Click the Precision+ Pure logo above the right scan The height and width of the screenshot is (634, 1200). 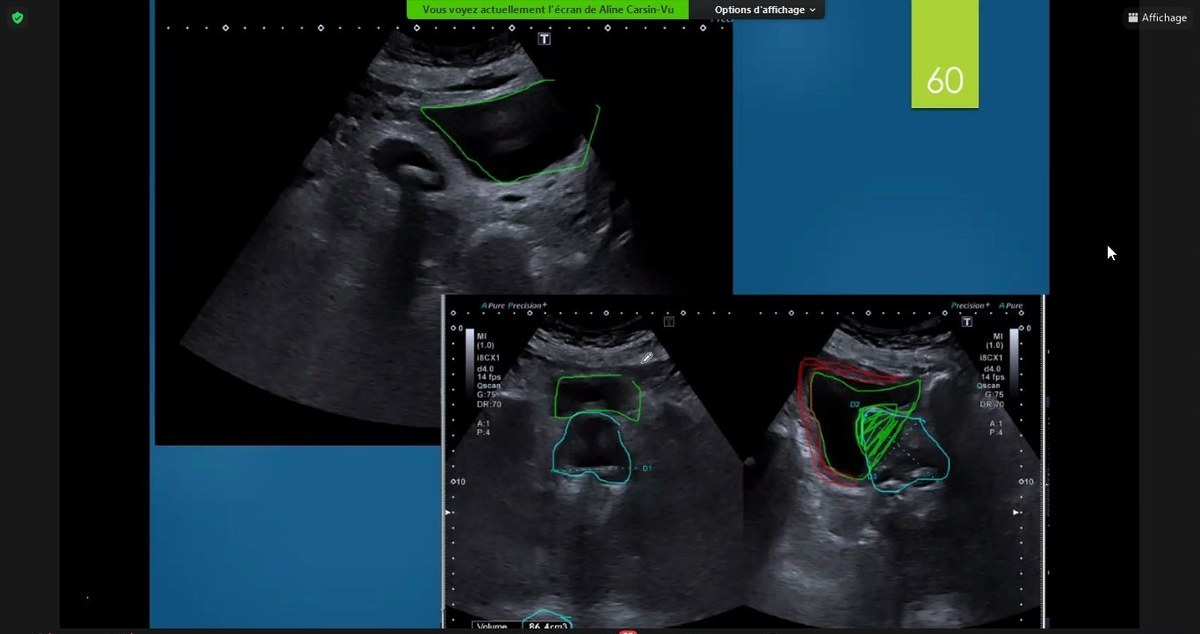987,306
